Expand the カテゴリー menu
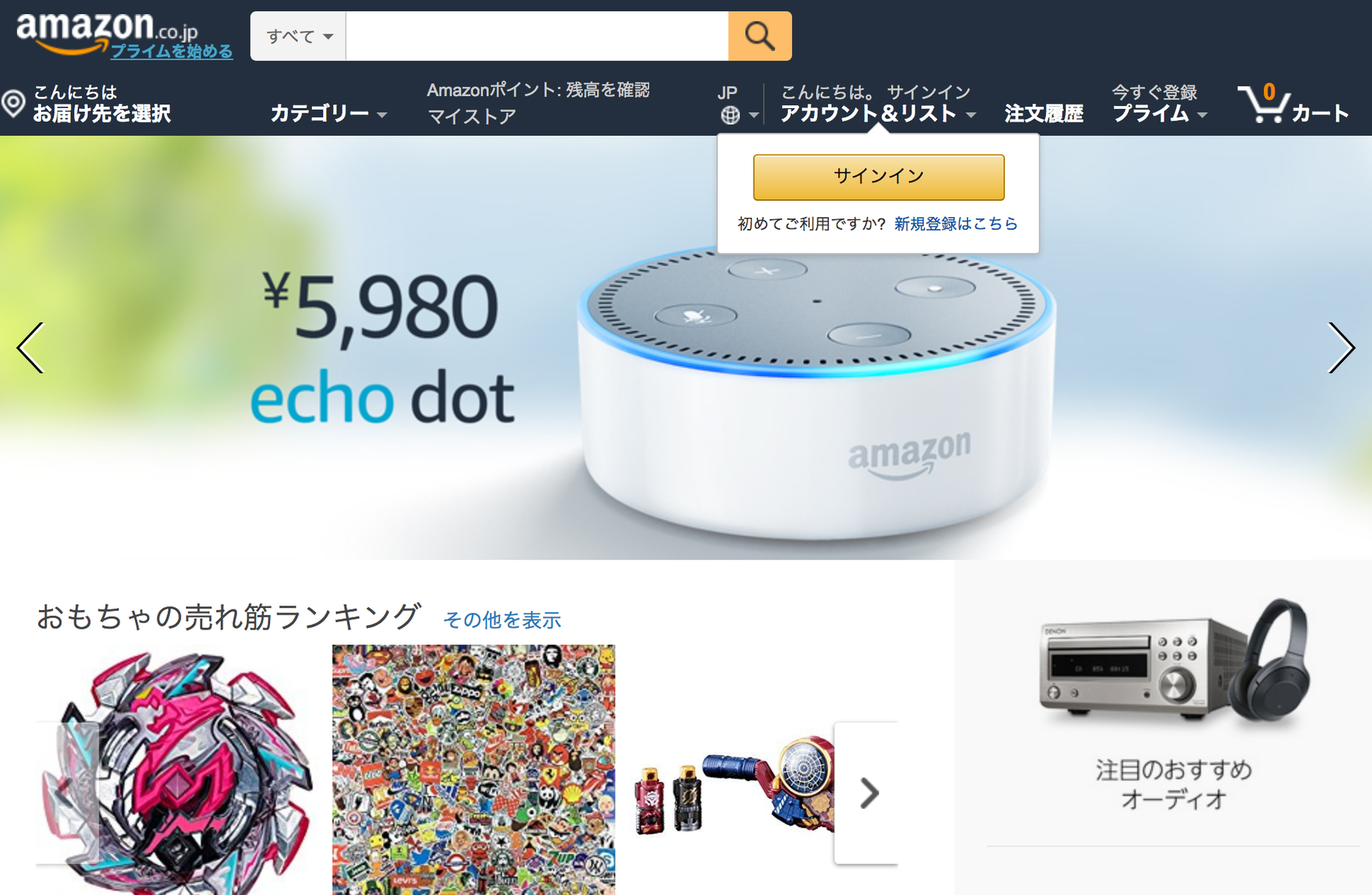 [x=328, y=113]
